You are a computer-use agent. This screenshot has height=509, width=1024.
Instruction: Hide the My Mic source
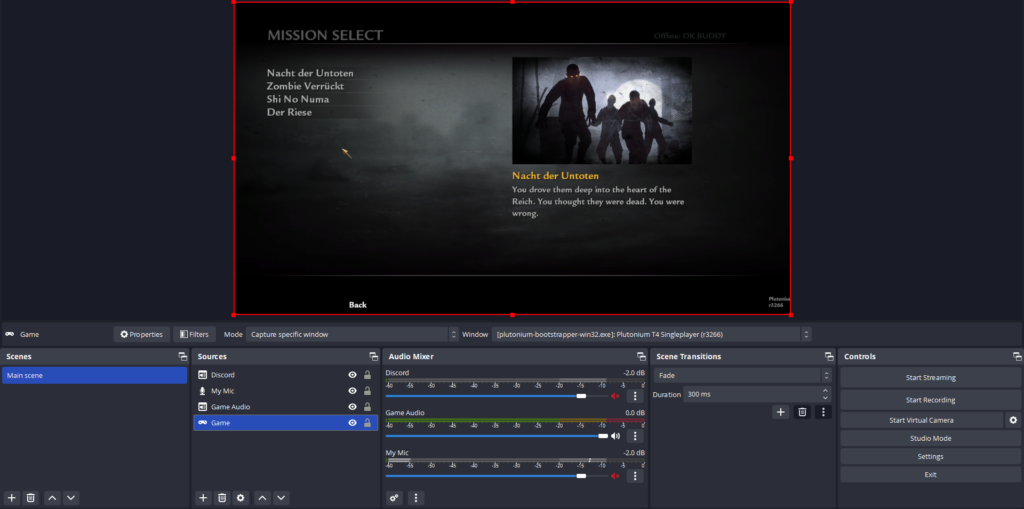pos(353,391)
